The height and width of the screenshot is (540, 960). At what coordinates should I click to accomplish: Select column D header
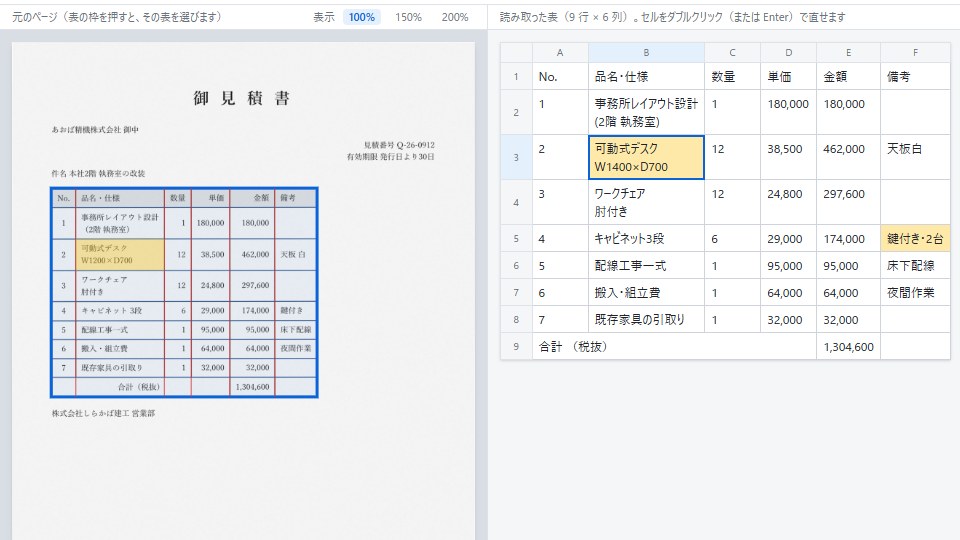click(789, 53)
